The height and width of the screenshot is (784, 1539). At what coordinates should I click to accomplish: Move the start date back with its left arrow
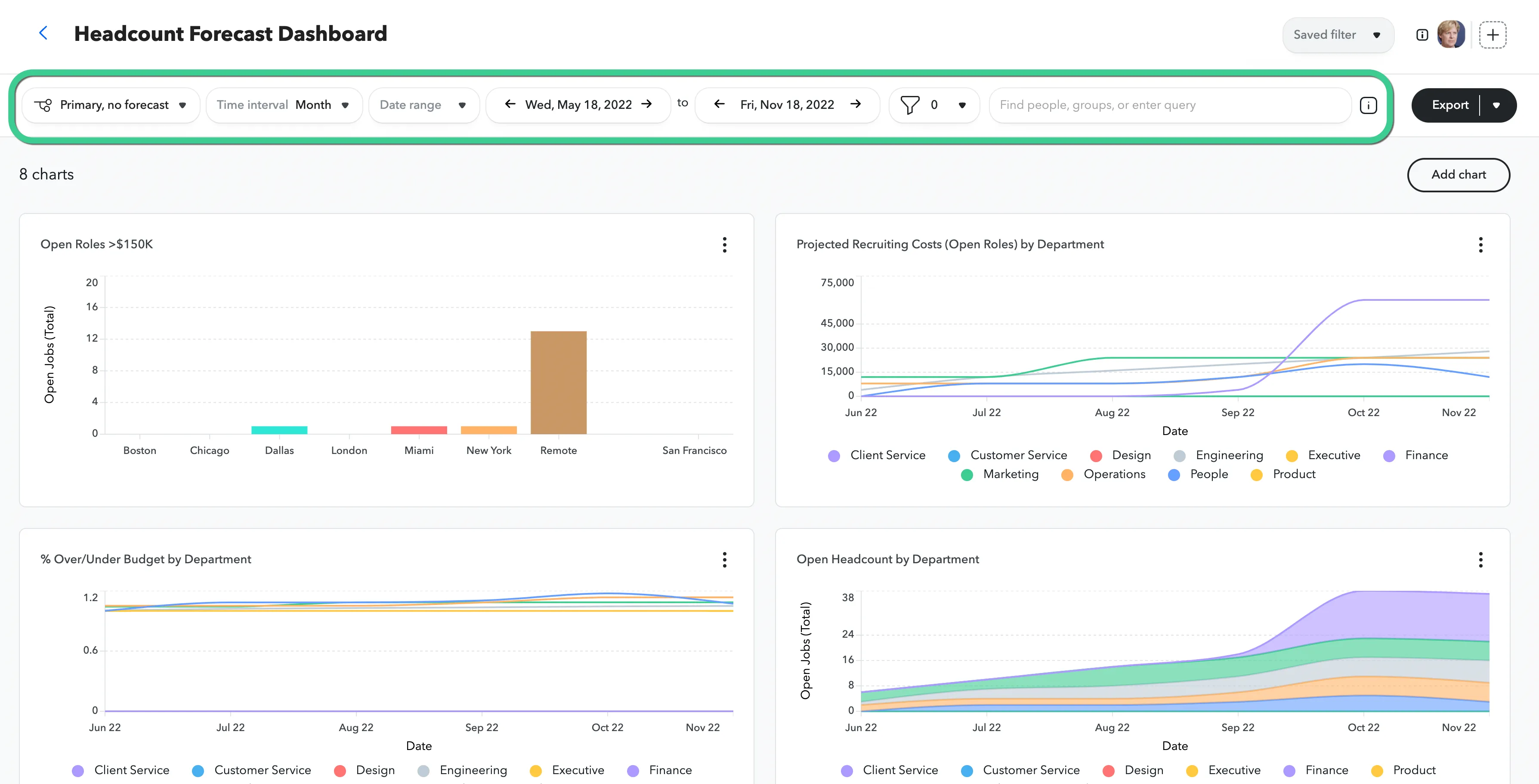click(x=510, y=104)
